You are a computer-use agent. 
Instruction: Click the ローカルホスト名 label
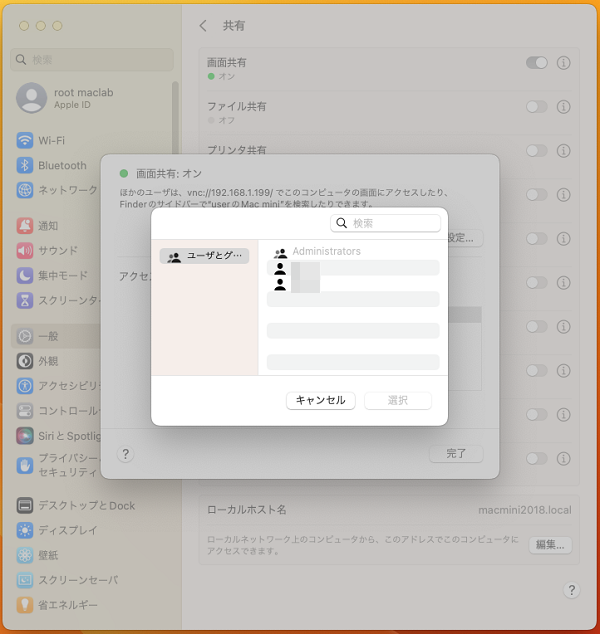pos(247,509)
